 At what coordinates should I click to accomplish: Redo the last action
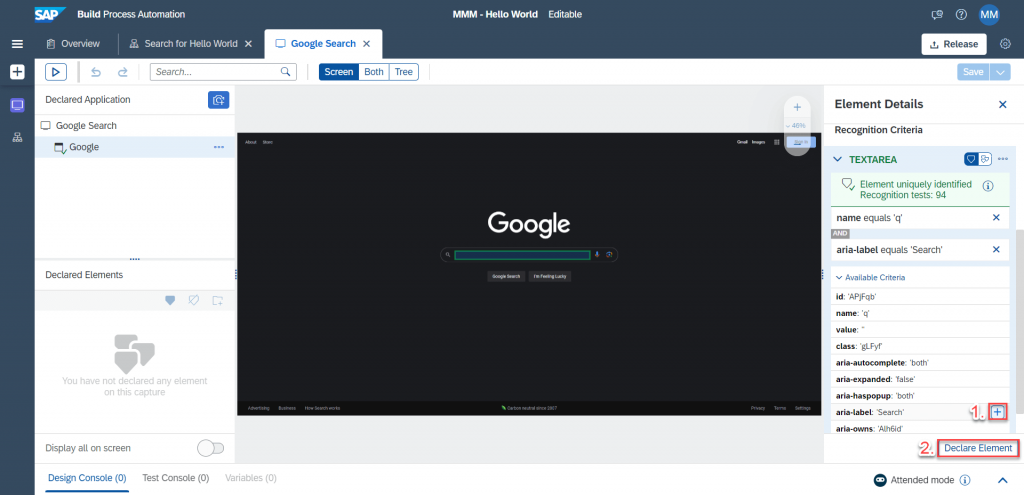click(122, 72)
